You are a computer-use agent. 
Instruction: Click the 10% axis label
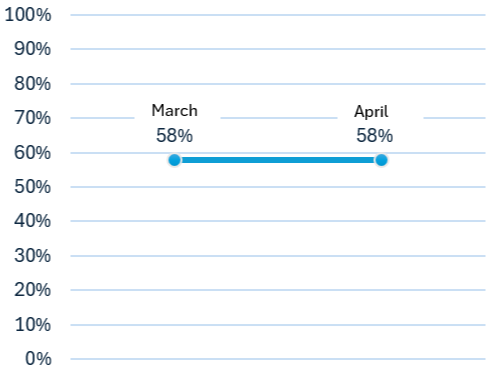click(x=32, y=325)
